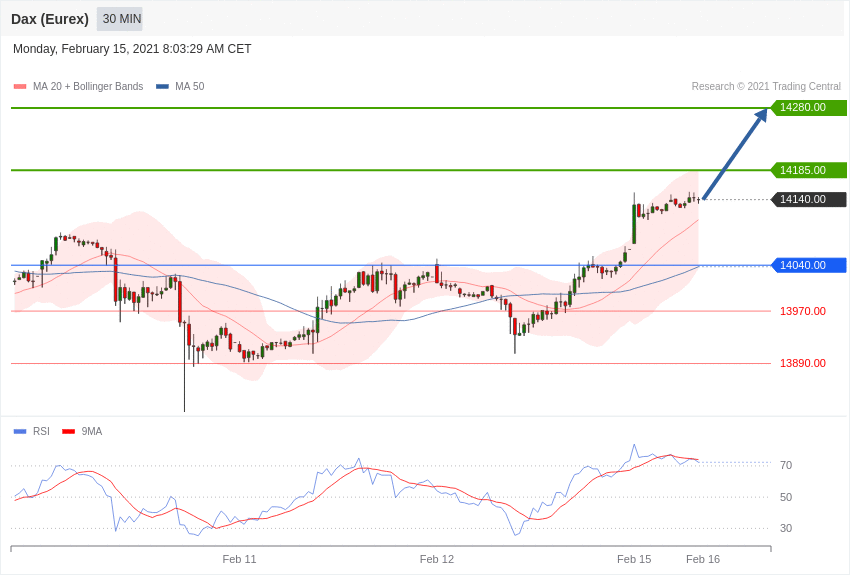This screenshot has height=576, width=850.
Task: Click the green 14280.00 target price tag
Action: (808, 108)
